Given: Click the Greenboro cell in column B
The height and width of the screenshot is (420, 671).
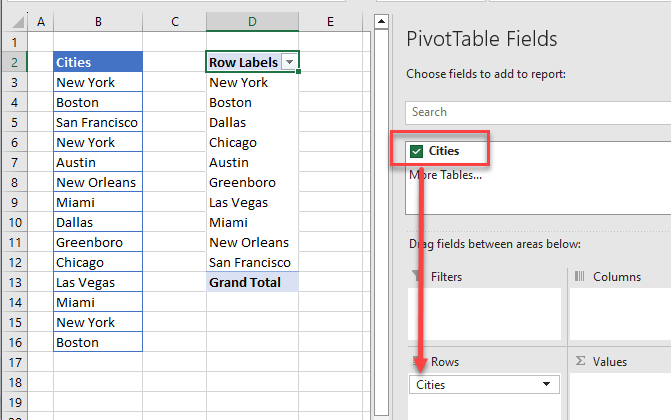Looking at the screenshot, I should [x=98, y=242].
